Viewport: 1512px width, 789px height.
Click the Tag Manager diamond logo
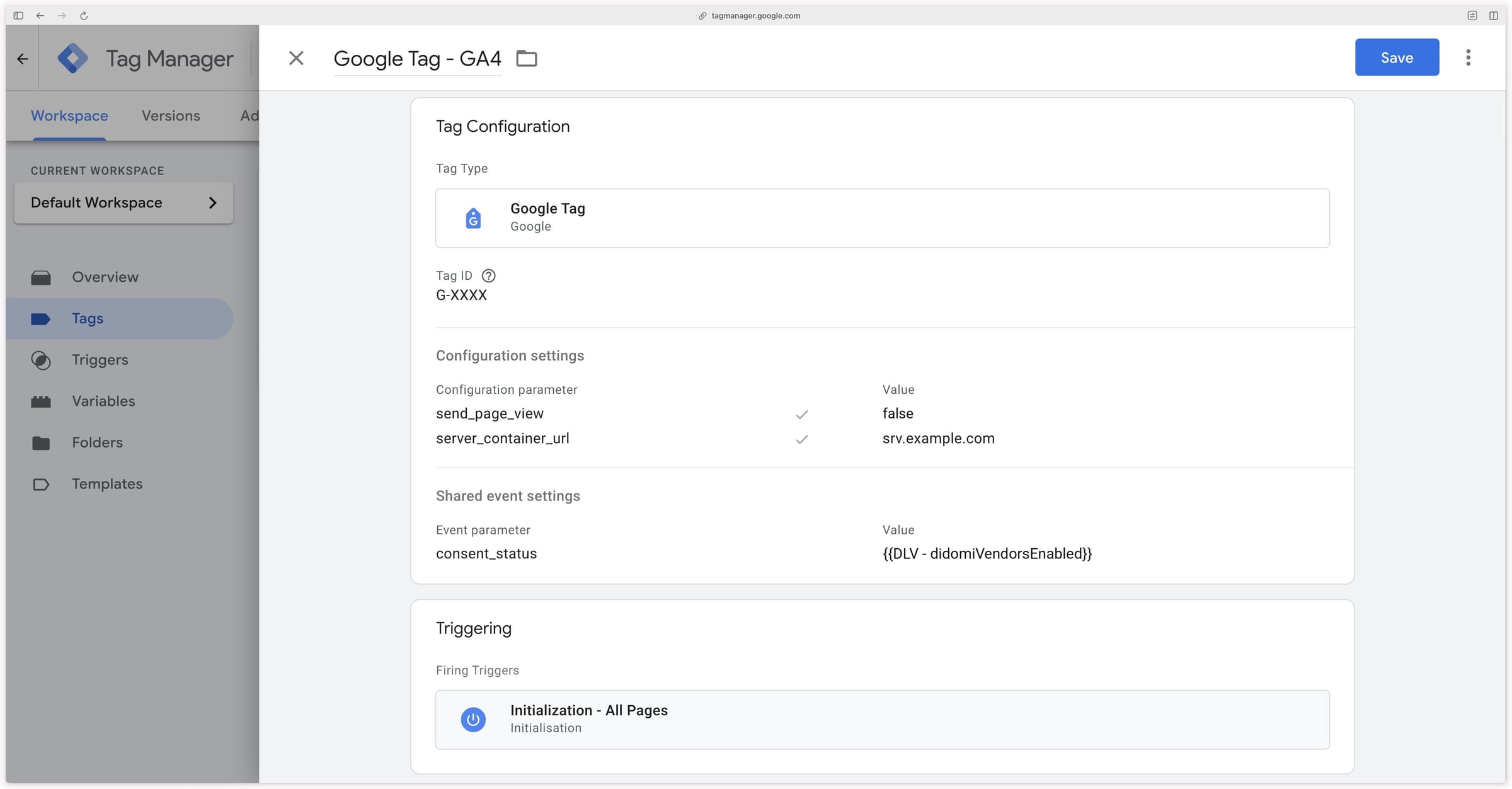pyautogui.click(x=72, y=59)
